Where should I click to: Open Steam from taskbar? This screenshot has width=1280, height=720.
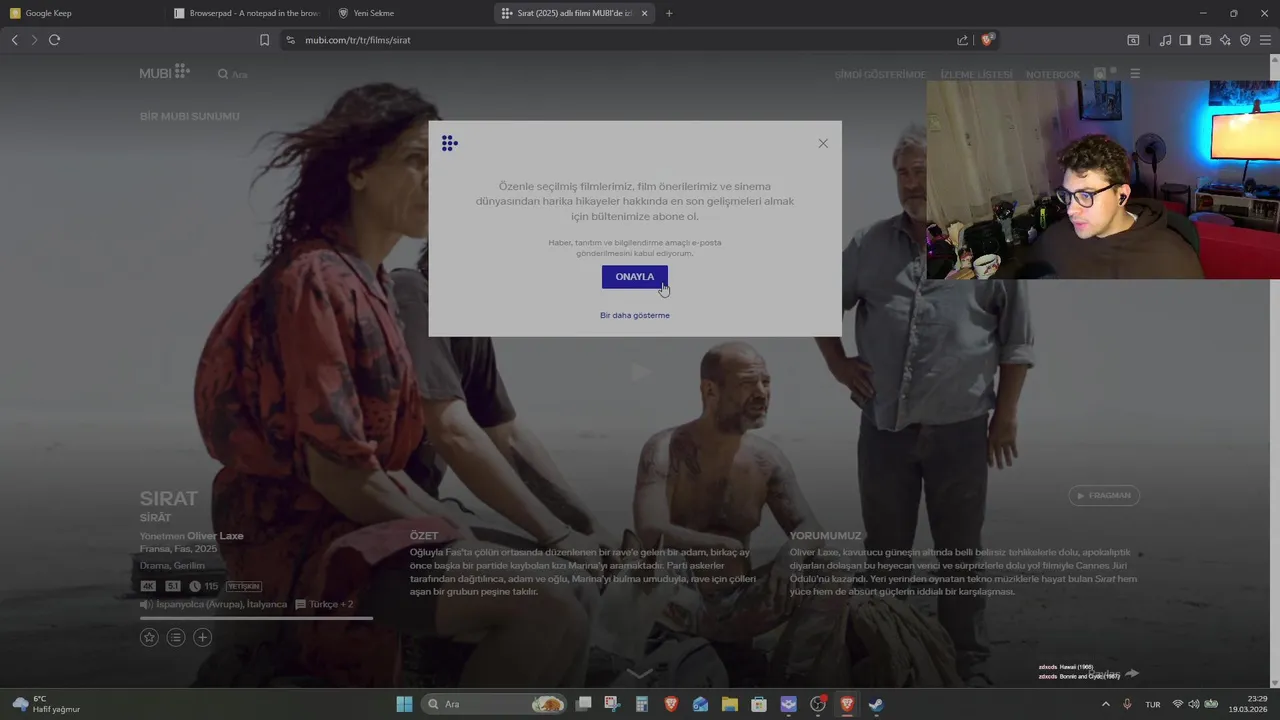(x=876, y=704)
